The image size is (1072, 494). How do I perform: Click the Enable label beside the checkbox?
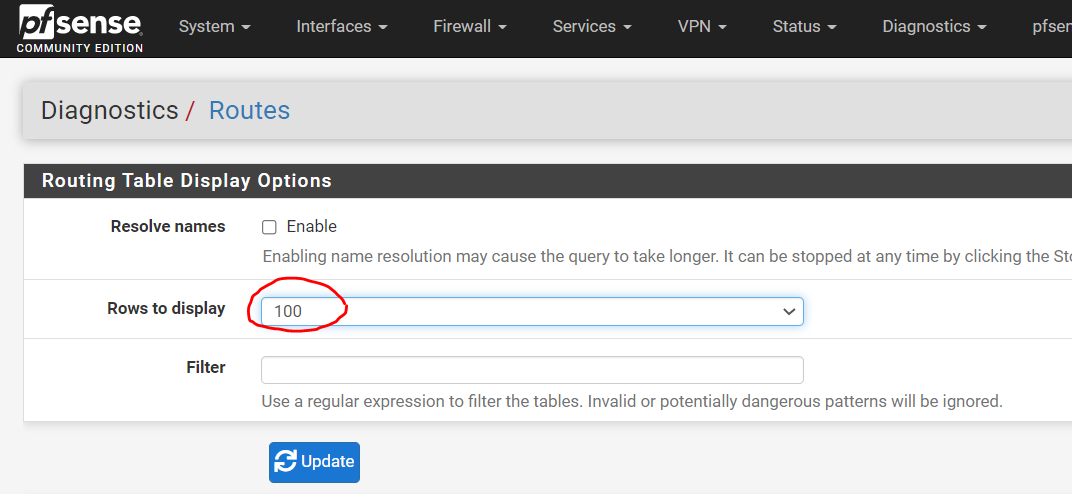pyautogui.click(x=312, y=226)
